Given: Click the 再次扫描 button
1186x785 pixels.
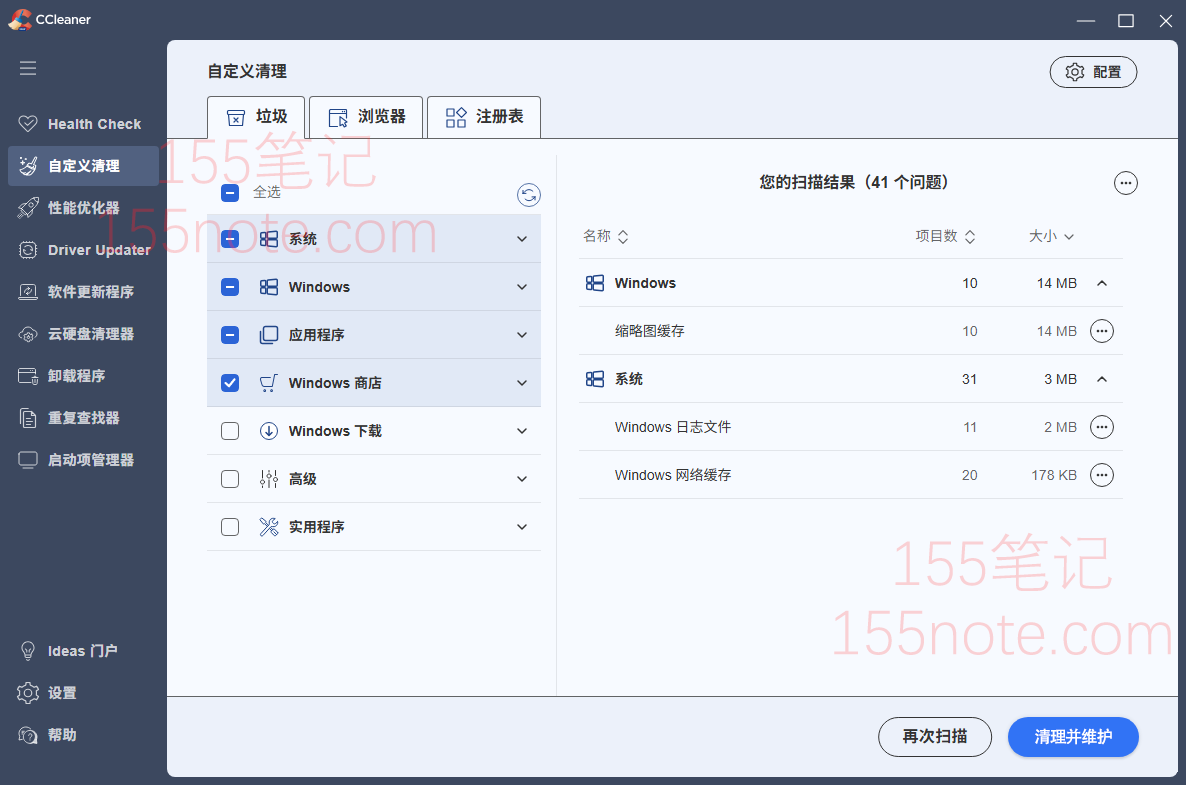Looking at the screenshot, I should [934, 737].
